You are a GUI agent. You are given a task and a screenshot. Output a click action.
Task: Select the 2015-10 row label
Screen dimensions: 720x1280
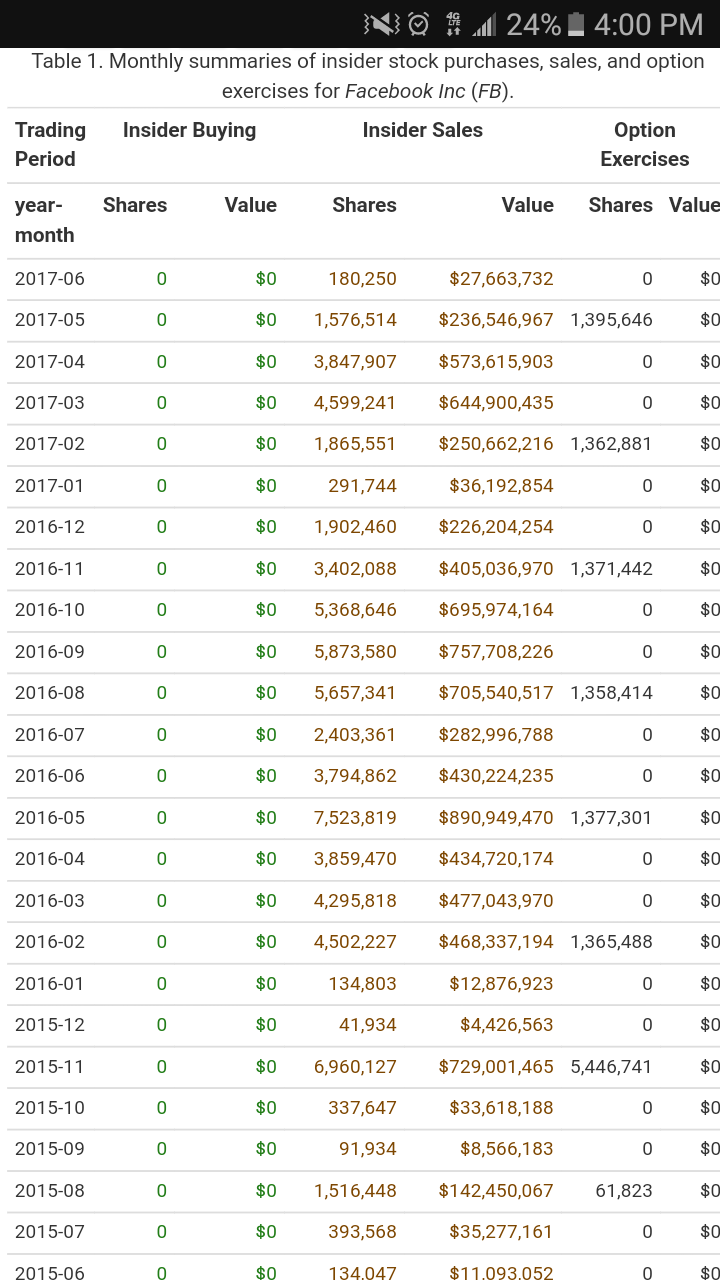point(50,1108)
